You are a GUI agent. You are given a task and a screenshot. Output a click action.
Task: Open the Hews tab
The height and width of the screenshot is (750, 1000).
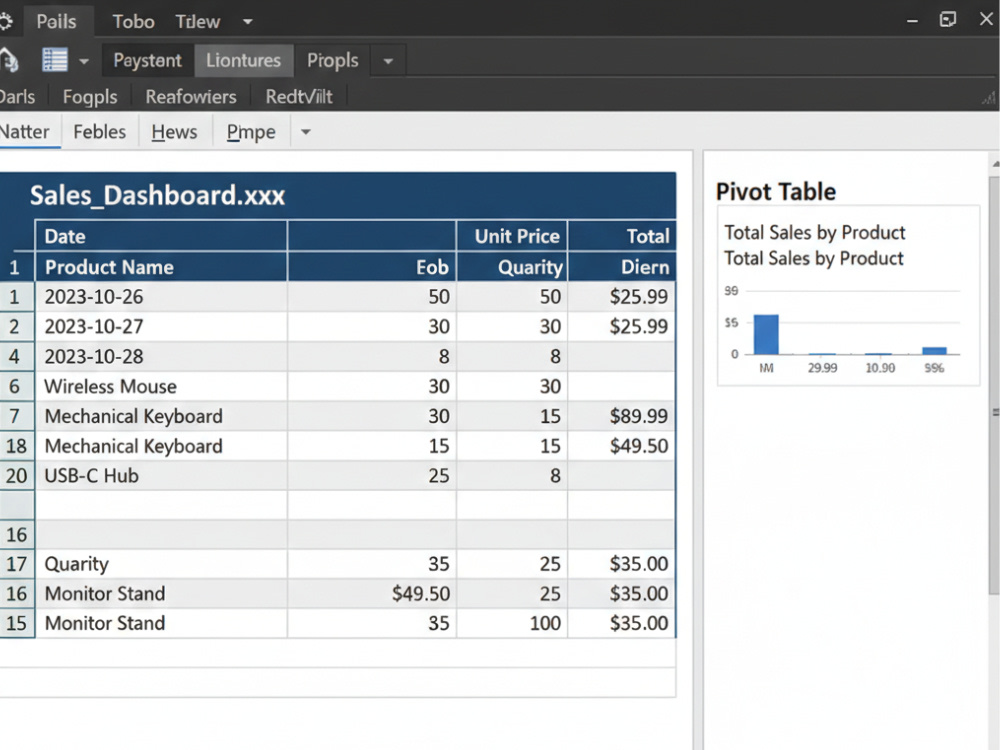[x=174, y=132]
